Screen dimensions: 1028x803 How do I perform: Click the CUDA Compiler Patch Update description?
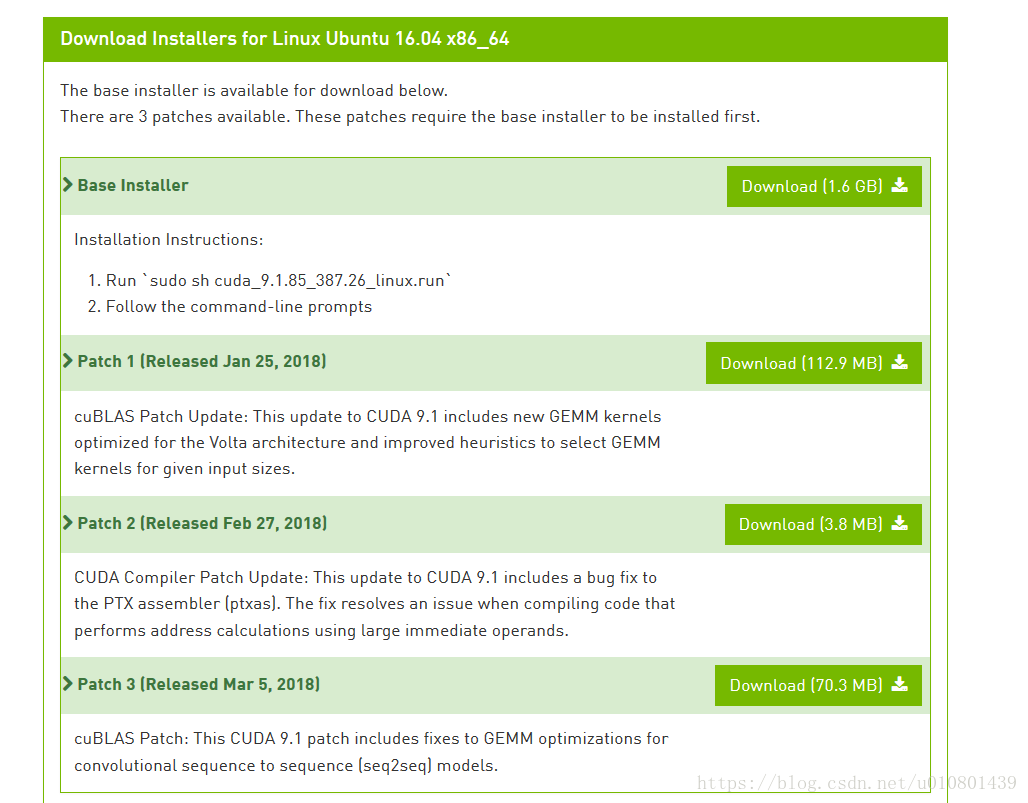(x=374, y=604)
